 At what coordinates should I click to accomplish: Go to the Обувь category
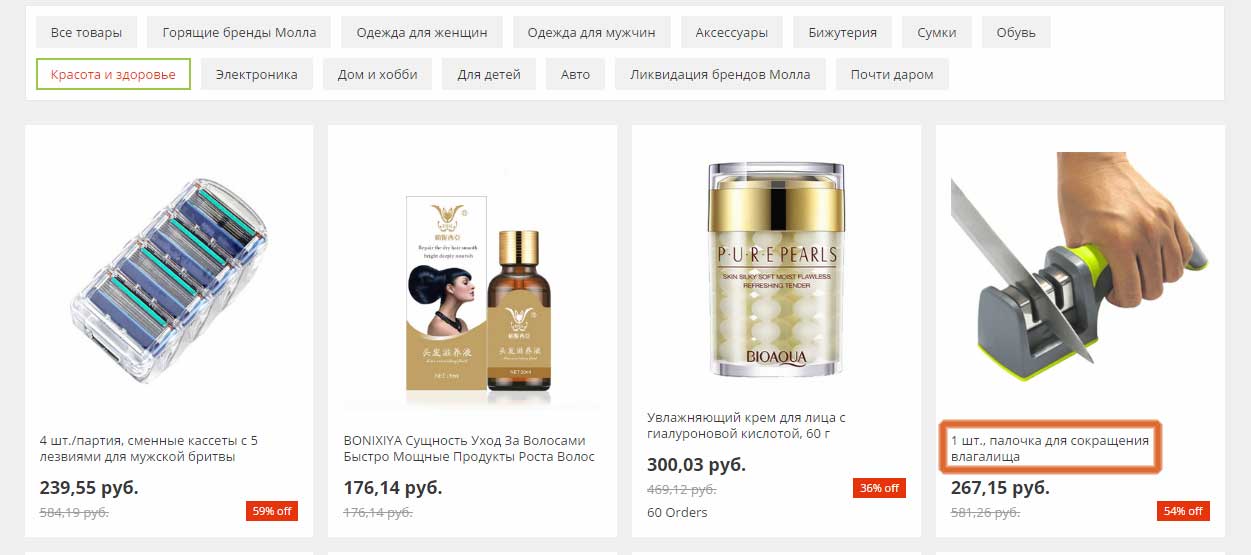coord(1016,32)
